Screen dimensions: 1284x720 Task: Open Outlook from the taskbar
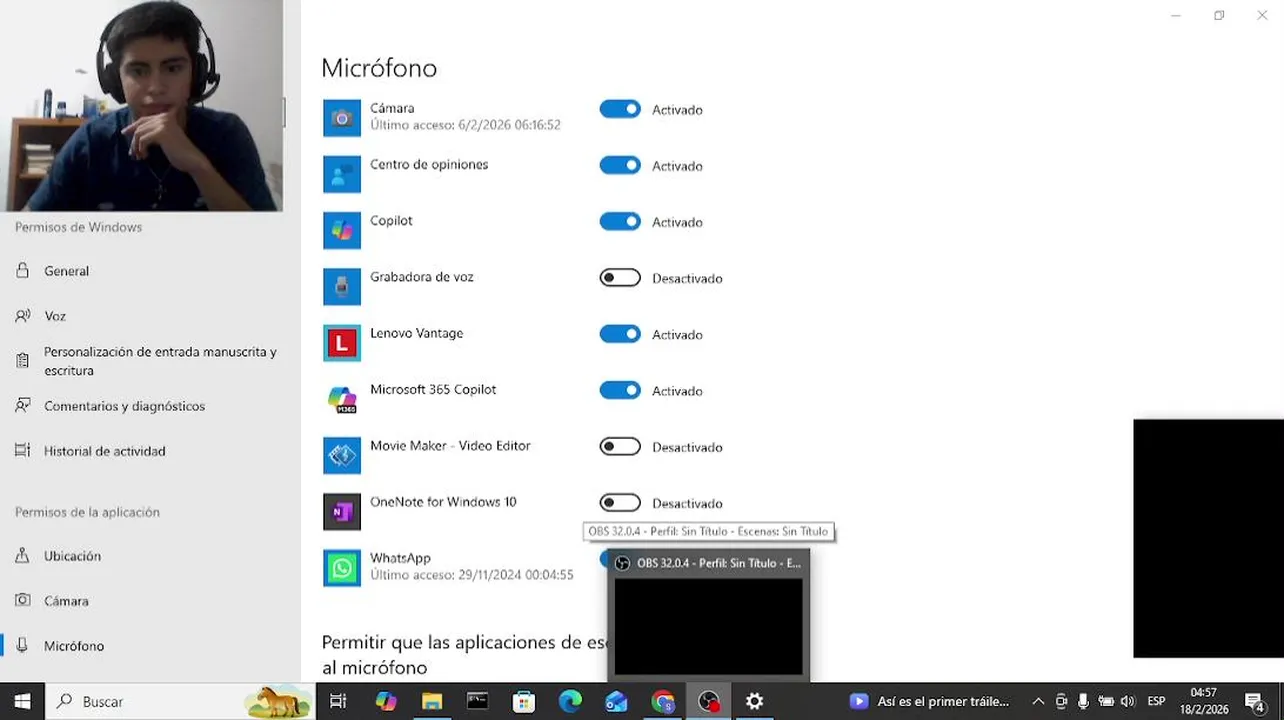coord(616,702)
